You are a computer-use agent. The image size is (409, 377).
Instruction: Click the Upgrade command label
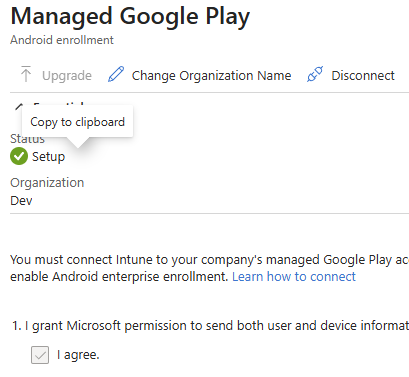[67, 76]
